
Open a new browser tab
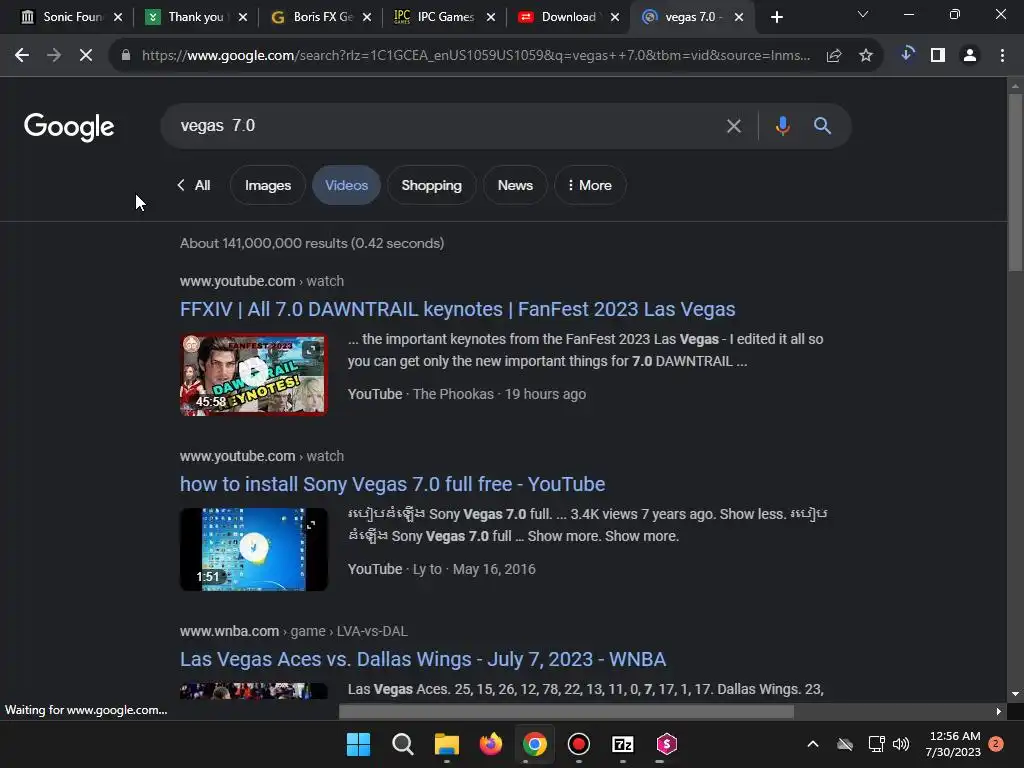point(776,18)
